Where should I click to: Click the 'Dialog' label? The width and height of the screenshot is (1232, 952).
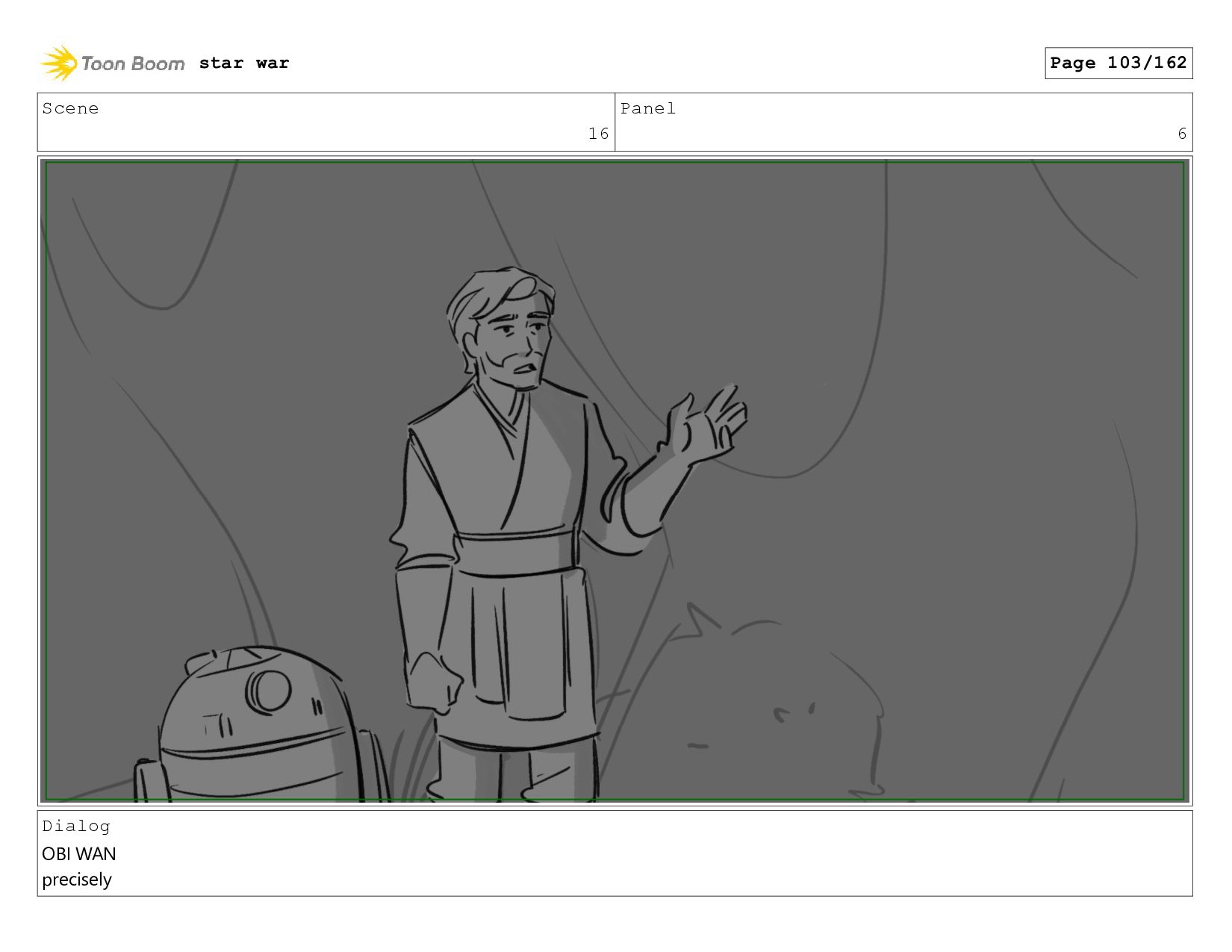[x=76, y=826]
